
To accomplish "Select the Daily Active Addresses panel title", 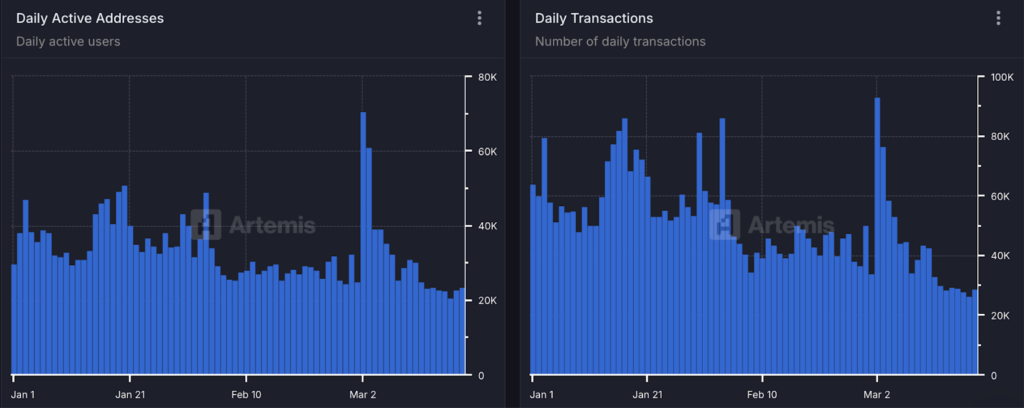I will (90, 19).
